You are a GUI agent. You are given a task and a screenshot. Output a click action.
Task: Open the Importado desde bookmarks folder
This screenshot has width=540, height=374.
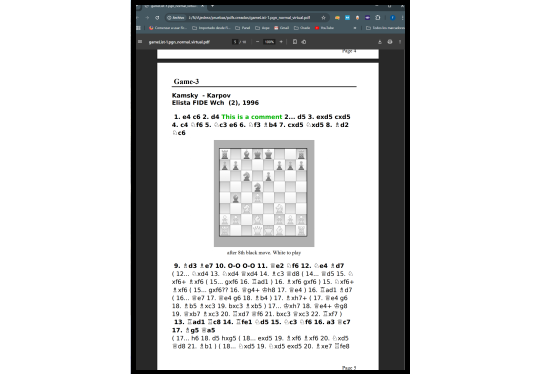coord(211,28)
